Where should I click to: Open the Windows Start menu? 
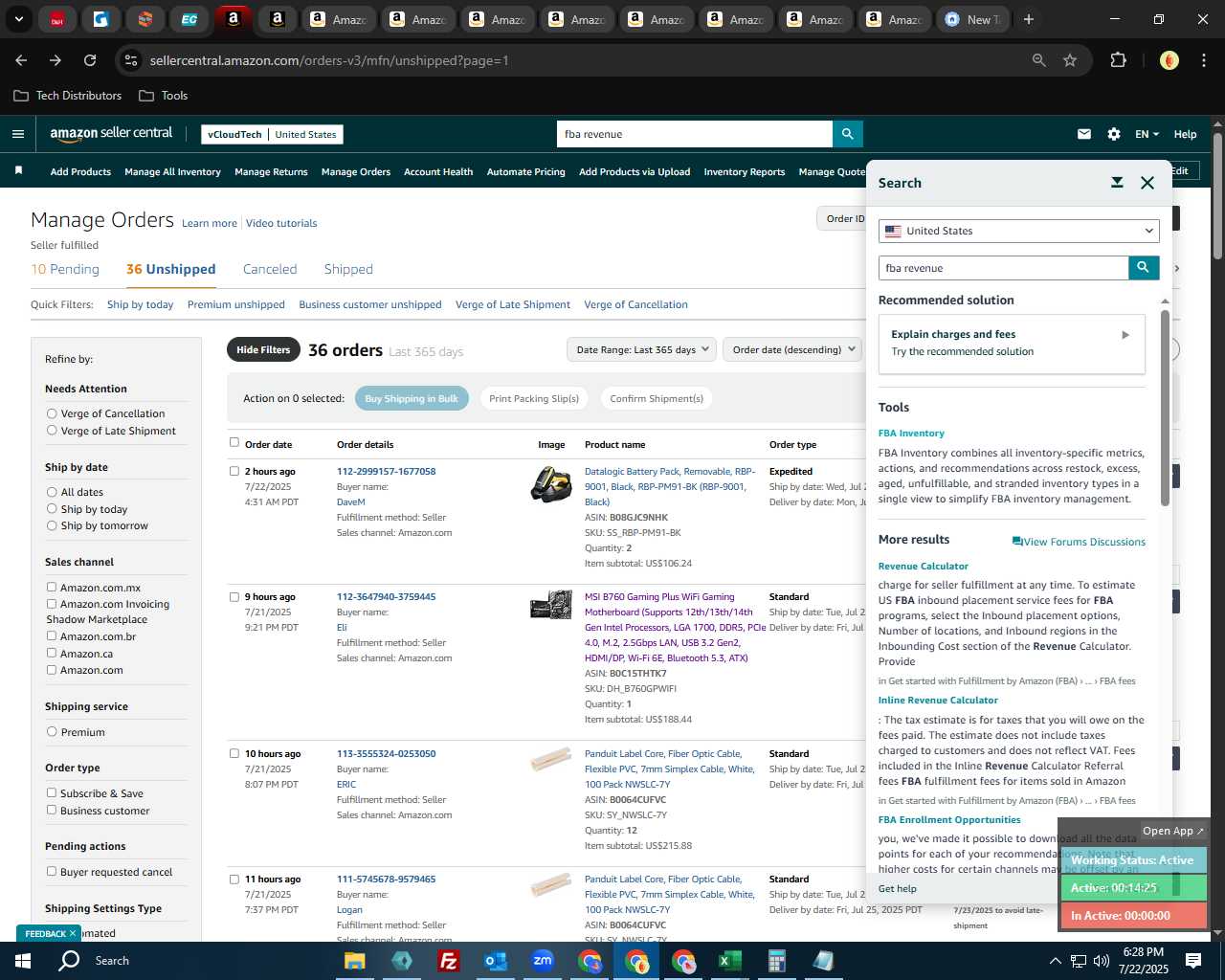[22, 961]
